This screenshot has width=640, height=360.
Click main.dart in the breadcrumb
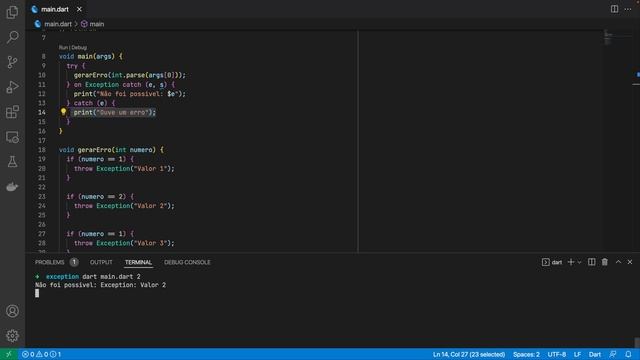click(x=58, y=24)
